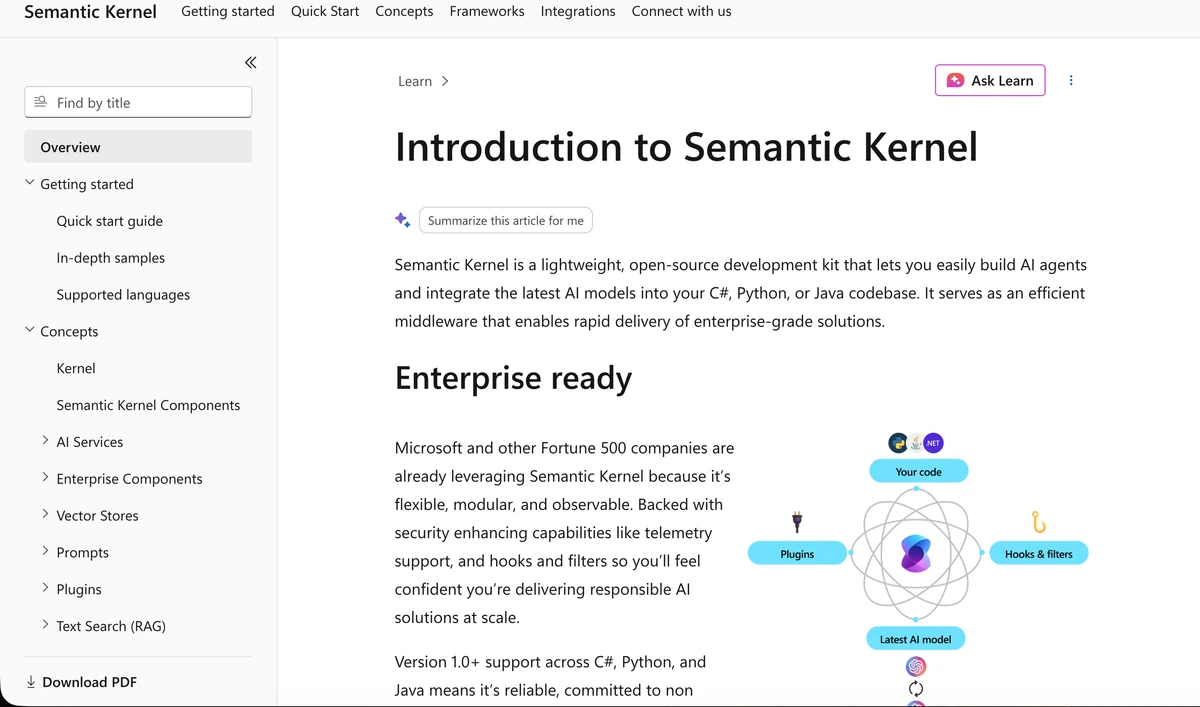The height and width of the screenshot is (707, 1200).
Task: Select Overview in the sidebar
Action: (x=138, y=147)
